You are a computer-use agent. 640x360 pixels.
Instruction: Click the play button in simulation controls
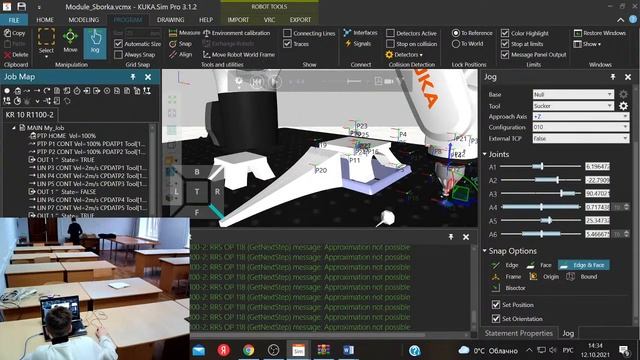(x=276, y=82)
